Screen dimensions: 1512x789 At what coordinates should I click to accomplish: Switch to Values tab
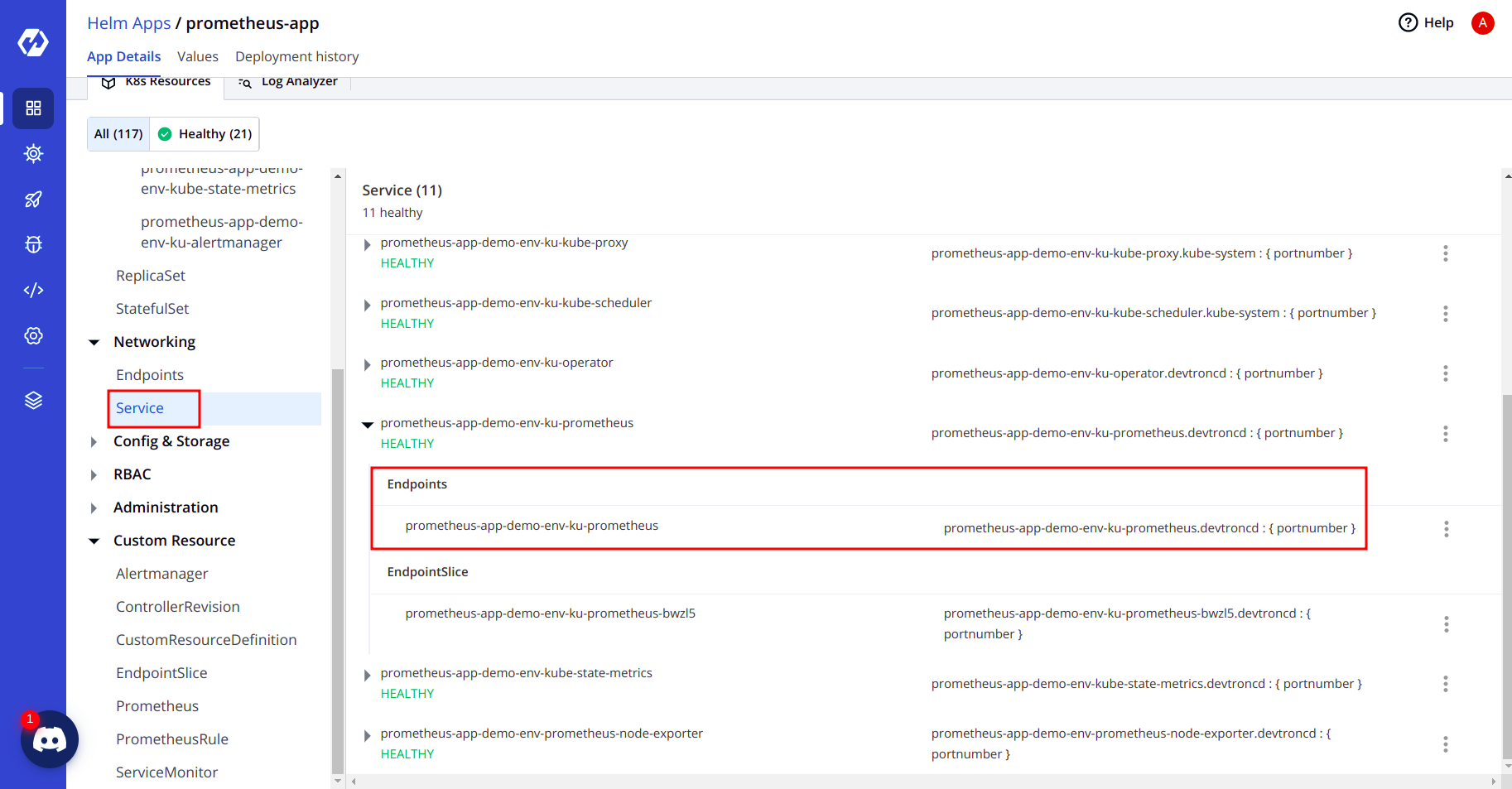(x=198, y=56)
